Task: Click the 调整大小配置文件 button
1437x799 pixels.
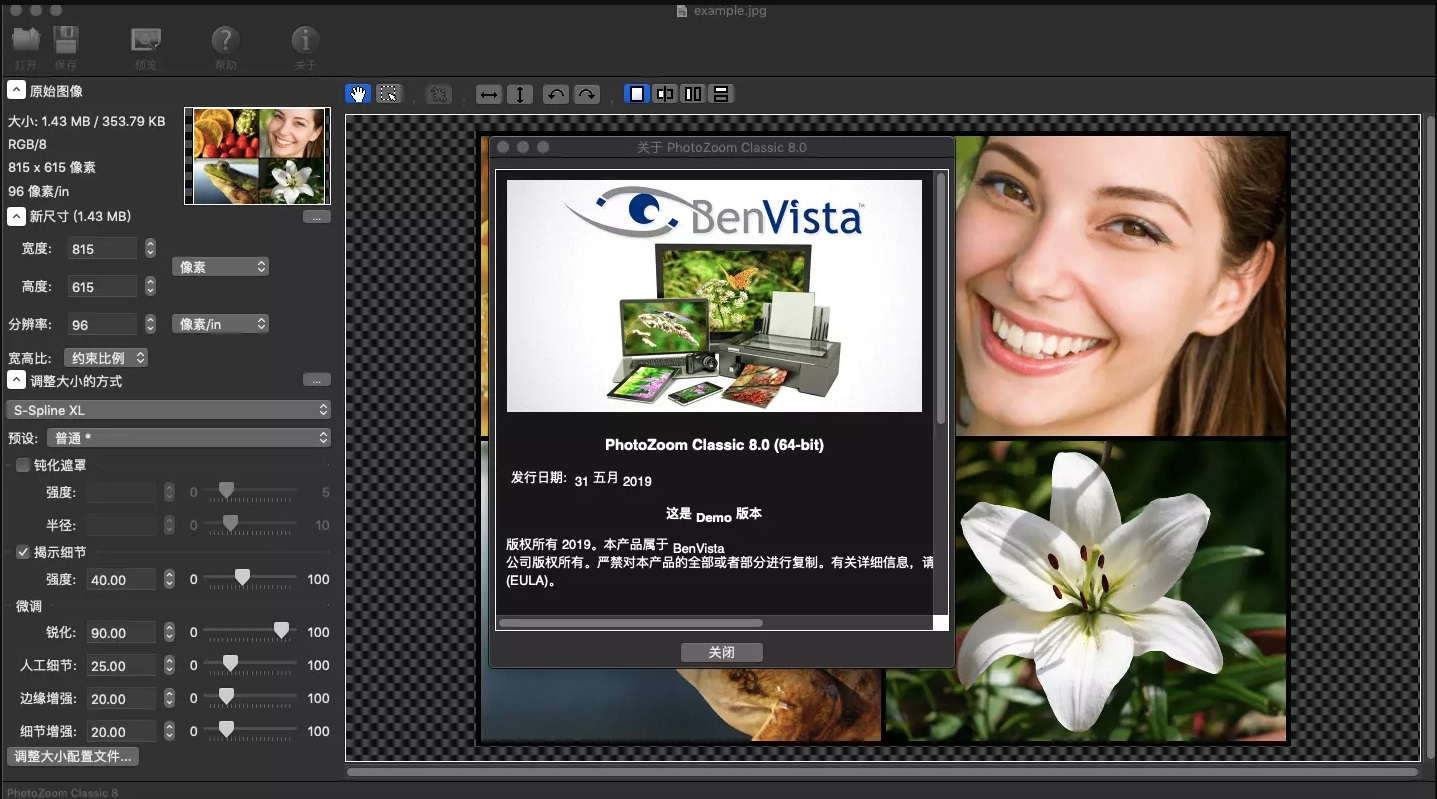Action: [72, 756]
